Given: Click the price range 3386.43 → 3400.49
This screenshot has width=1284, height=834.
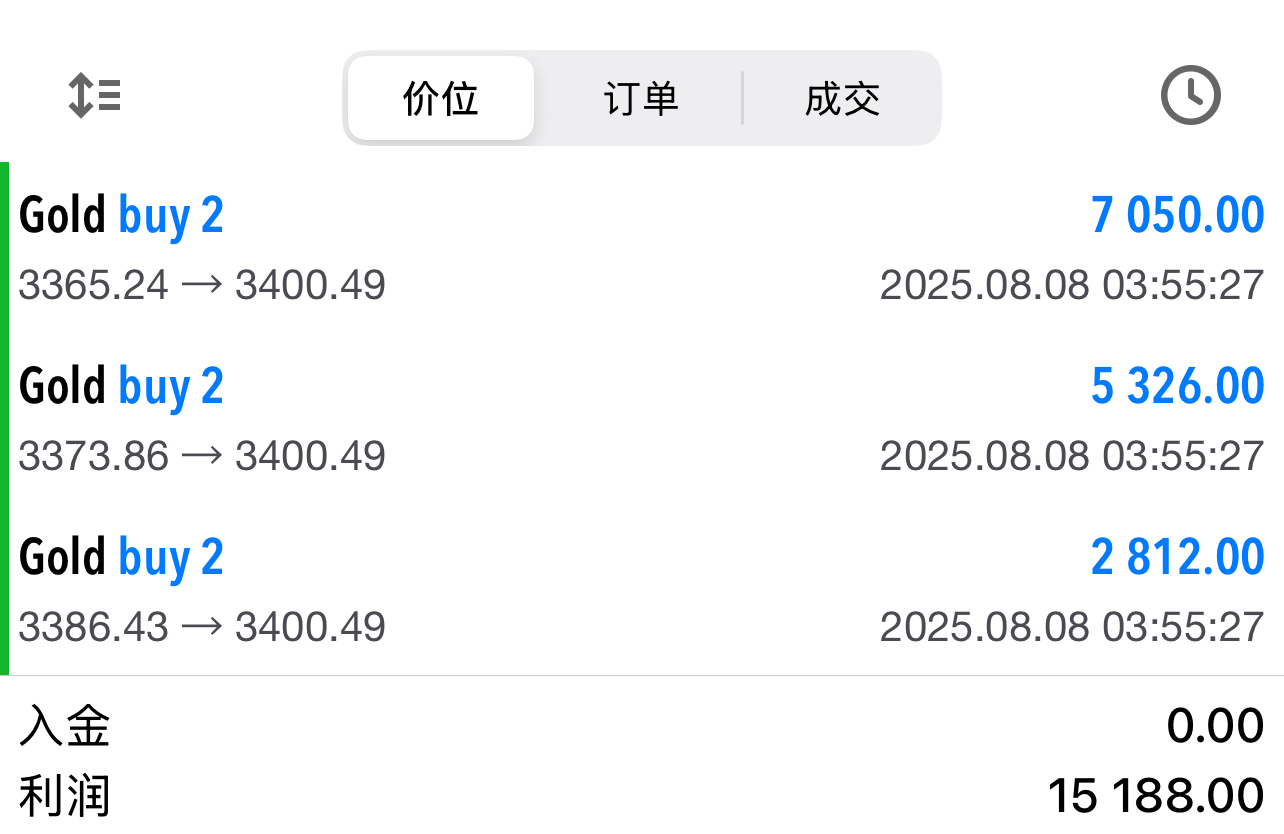Looking at the screenshot, I should 202,628.
